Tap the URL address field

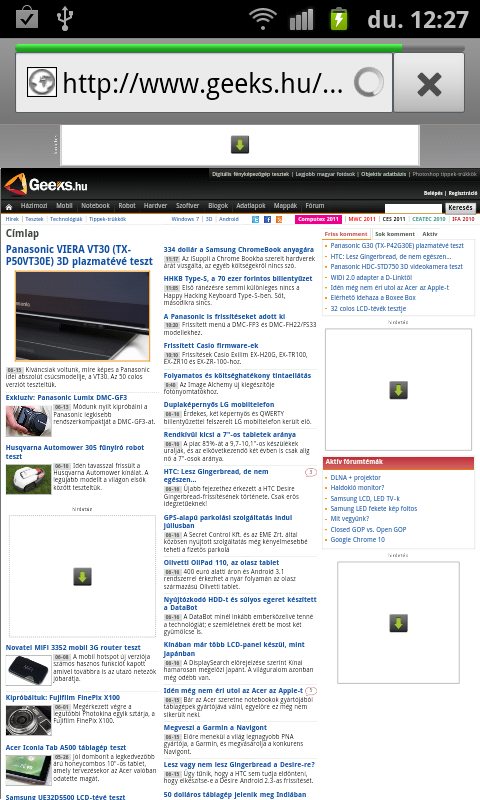coord(204,83)
